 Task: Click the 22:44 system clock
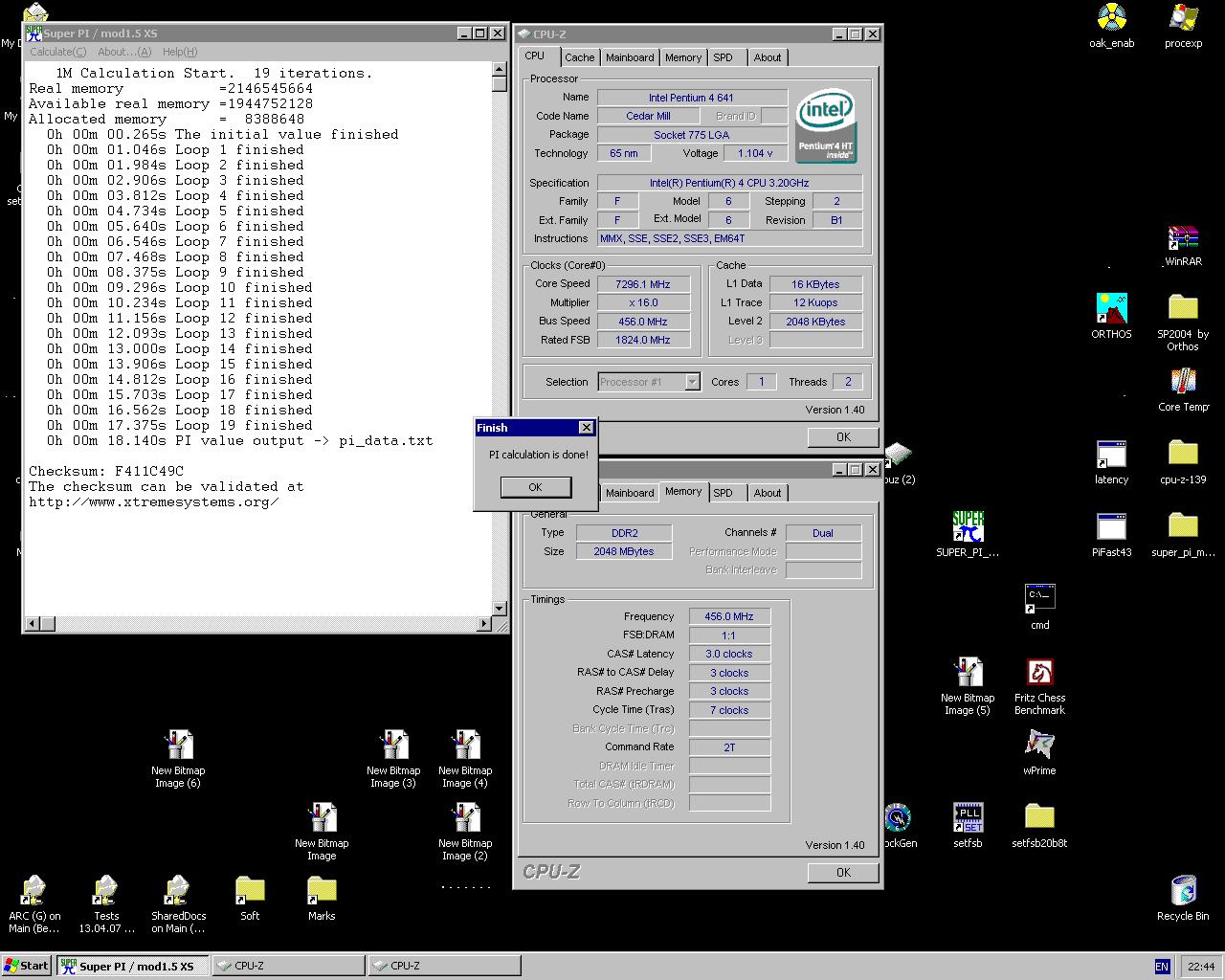[x=1200, y=967]
